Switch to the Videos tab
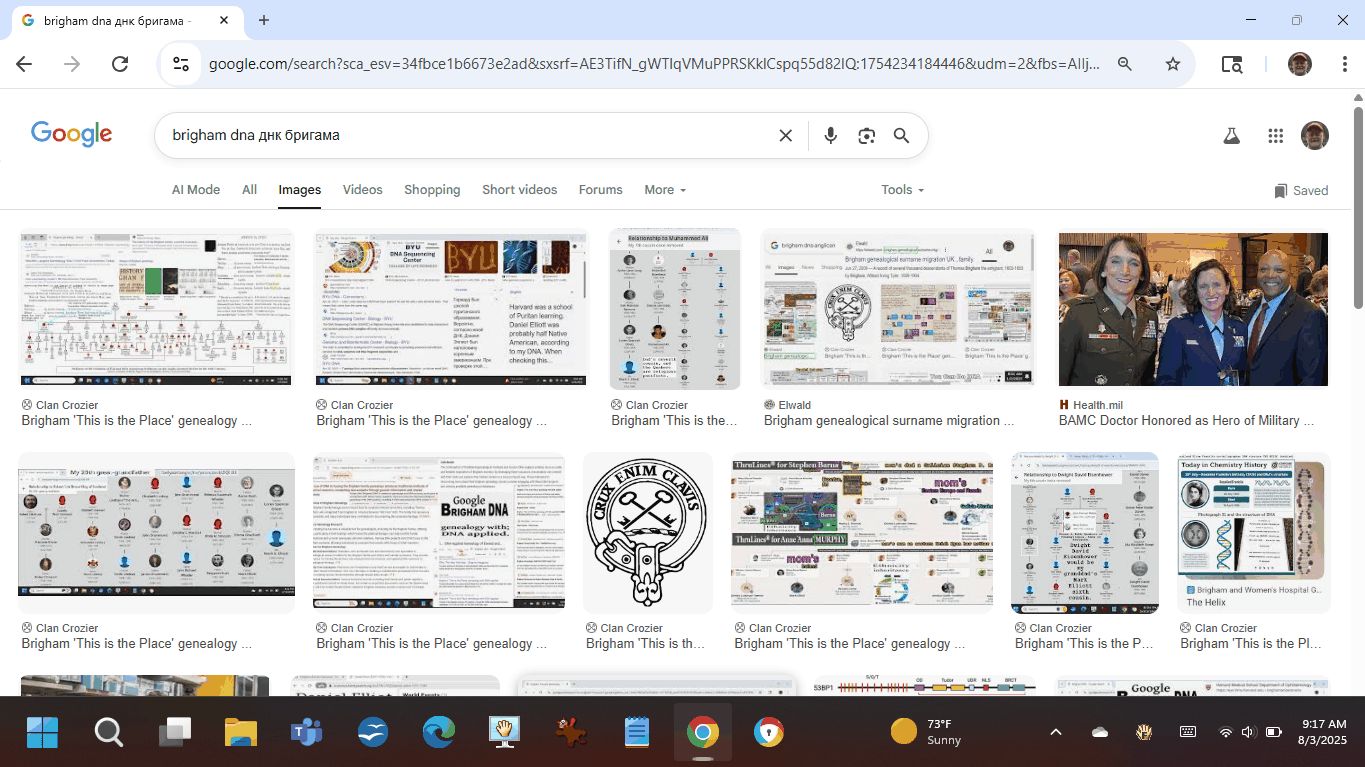 [x=362, y=190]
